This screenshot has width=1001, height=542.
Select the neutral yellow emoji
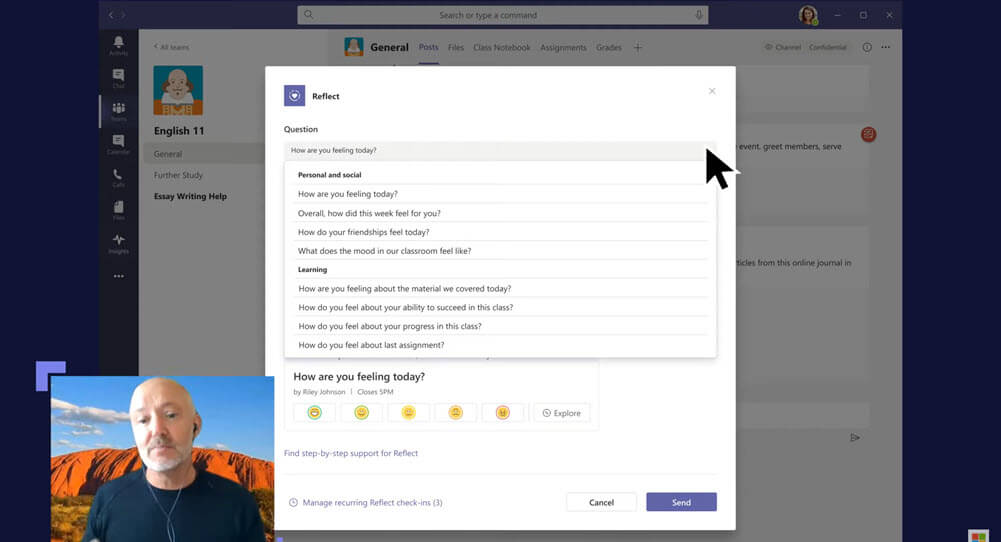tap(409, 413)
